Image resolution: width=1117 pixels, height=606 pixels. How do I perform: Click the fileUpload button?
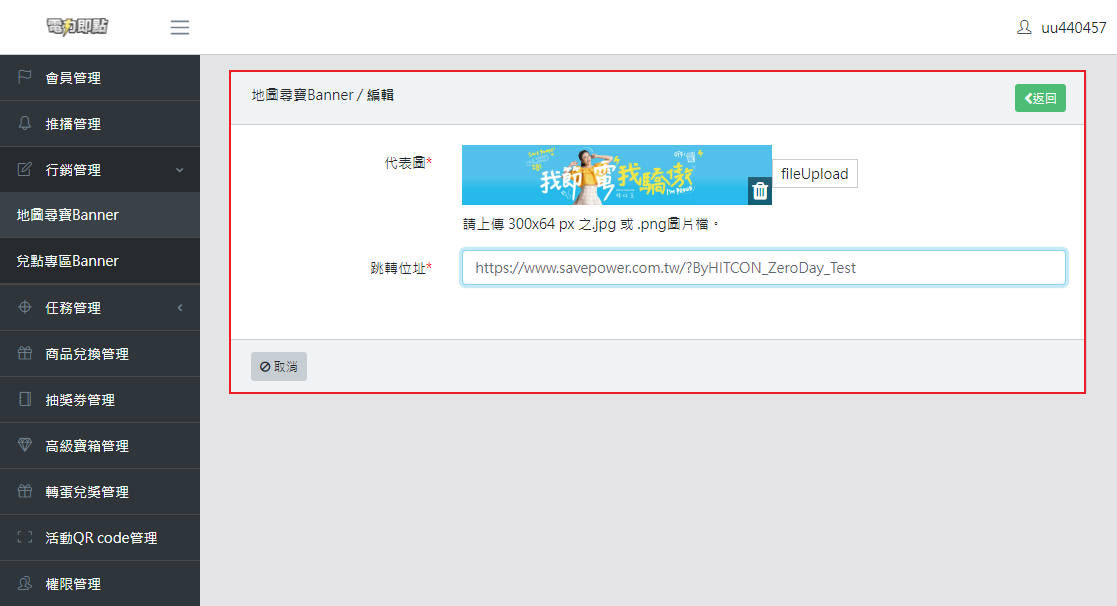814,174
